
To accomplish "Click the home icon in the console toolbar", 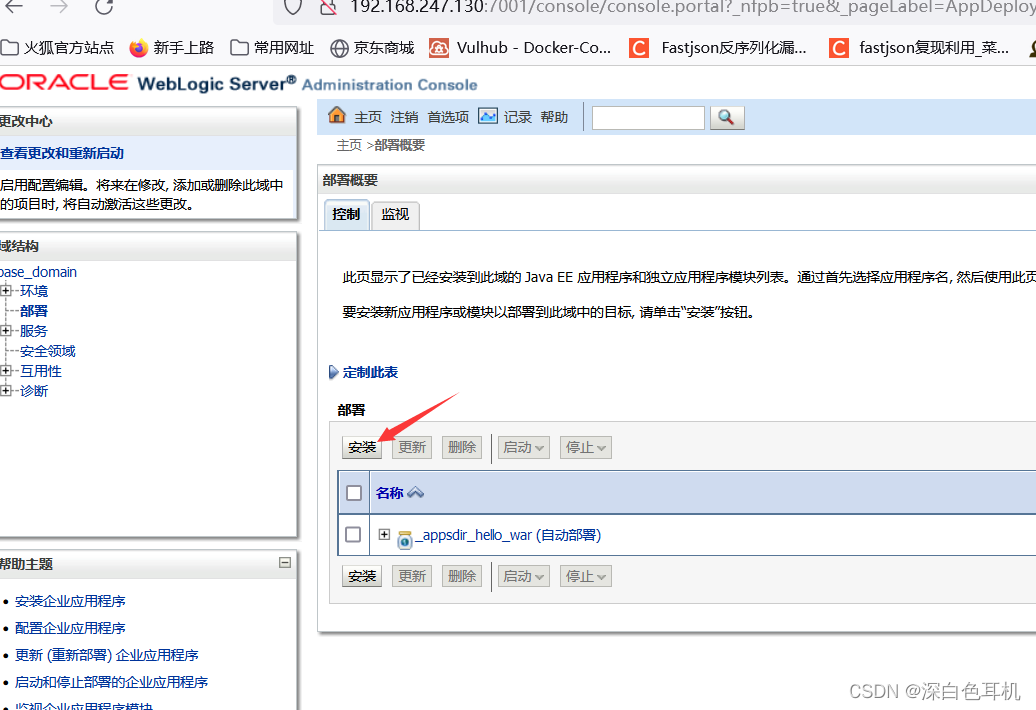I will [337, 116].
